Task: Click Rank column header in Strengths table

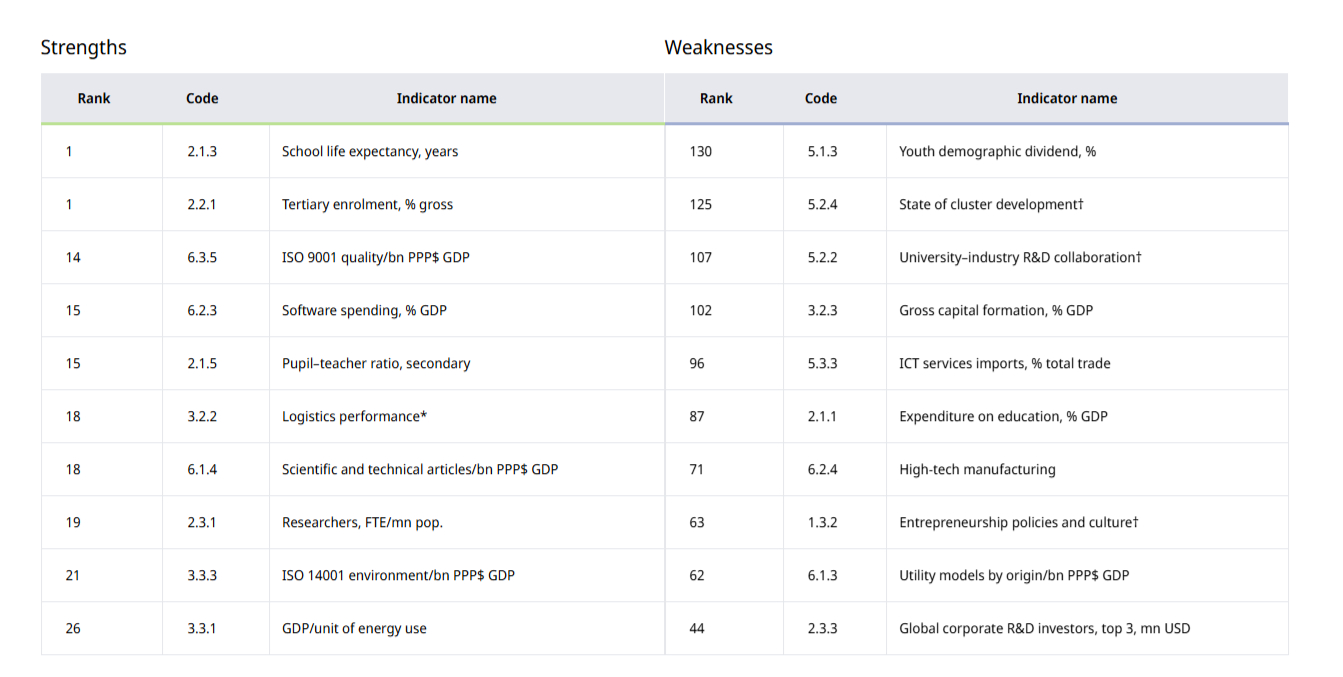Action: point(94,98)
